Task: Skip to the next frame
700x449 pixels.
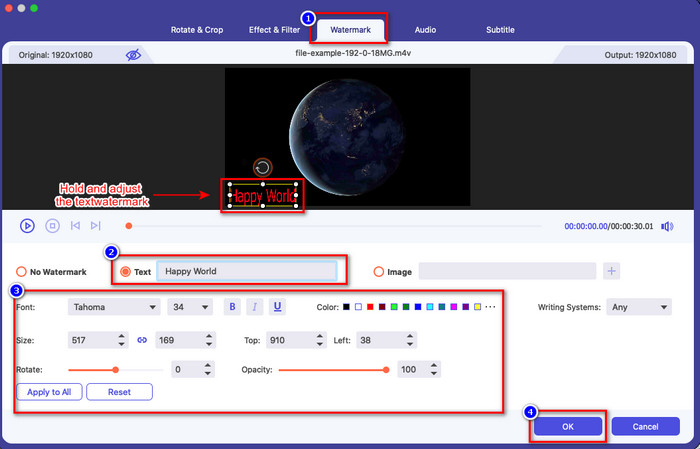Action: 98,226
